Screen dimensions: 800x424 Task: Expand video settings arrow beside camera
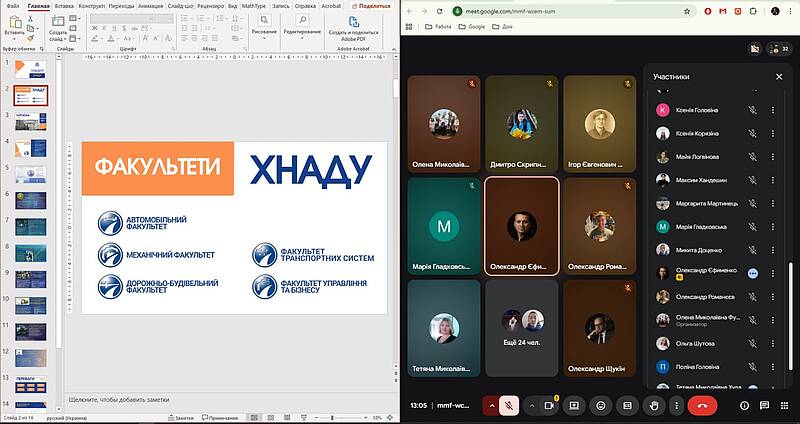[x=531, y=405]
